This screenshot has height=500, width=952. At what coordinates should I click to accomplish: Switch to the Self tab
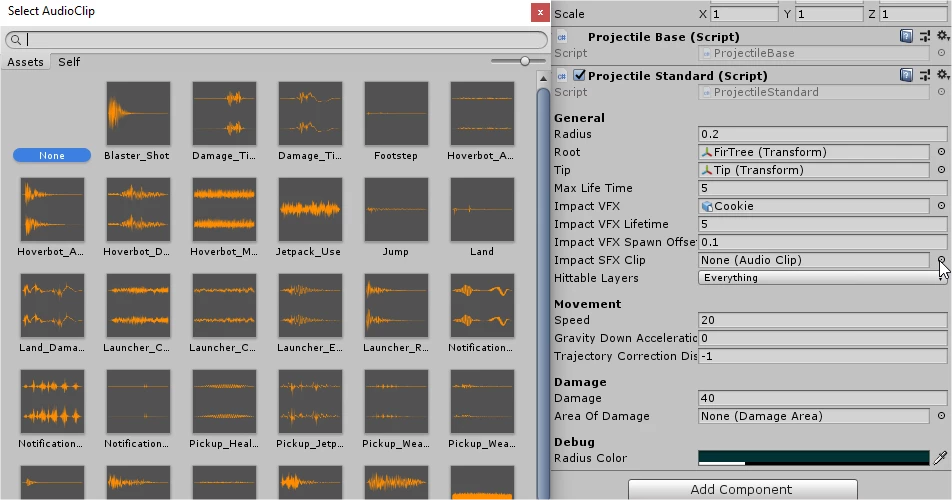tap(69, 62)
